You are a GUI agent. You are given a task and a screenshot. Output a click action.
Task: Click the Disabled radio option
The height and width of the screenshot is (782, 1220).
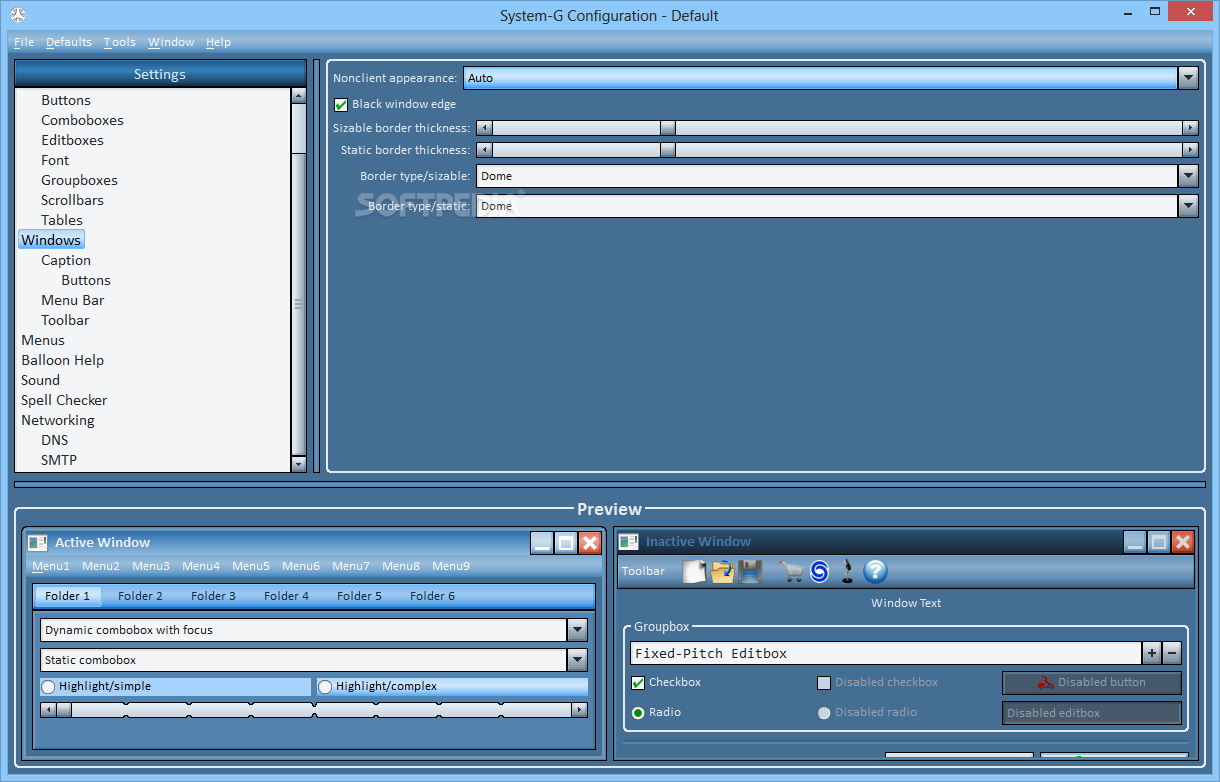(x=824, y=713)
